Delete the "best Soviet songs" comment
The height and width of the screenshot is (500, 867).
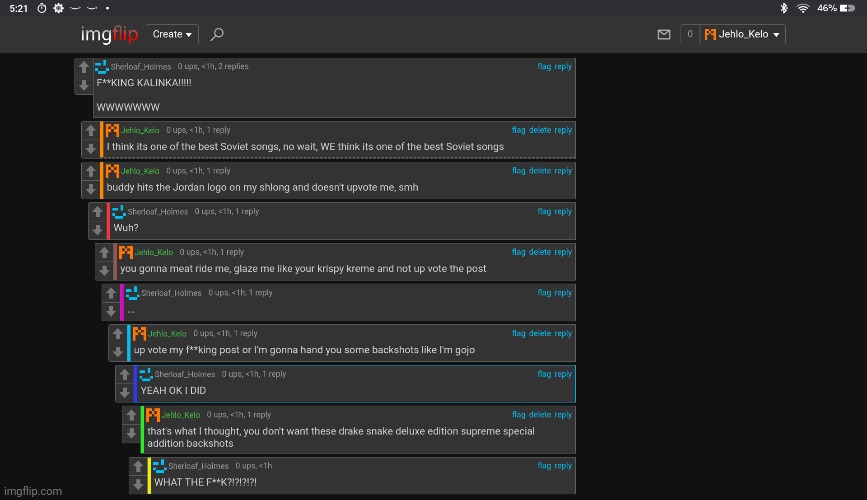[539, 130]
